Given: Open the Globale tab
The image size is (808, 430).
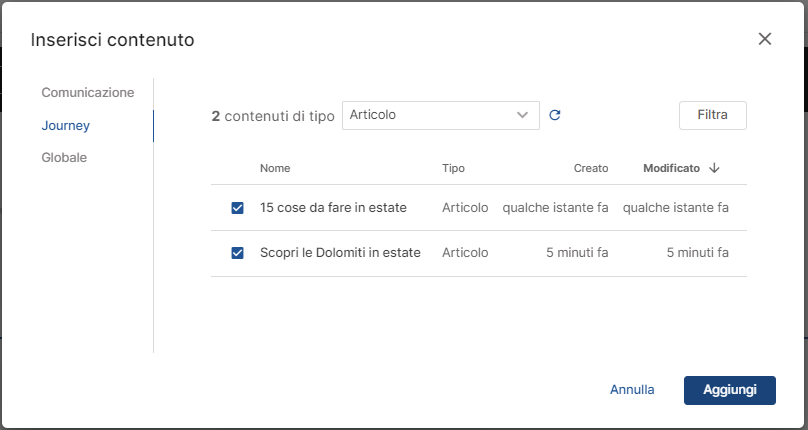Looking at the screenshot, I should coord(64,158).
